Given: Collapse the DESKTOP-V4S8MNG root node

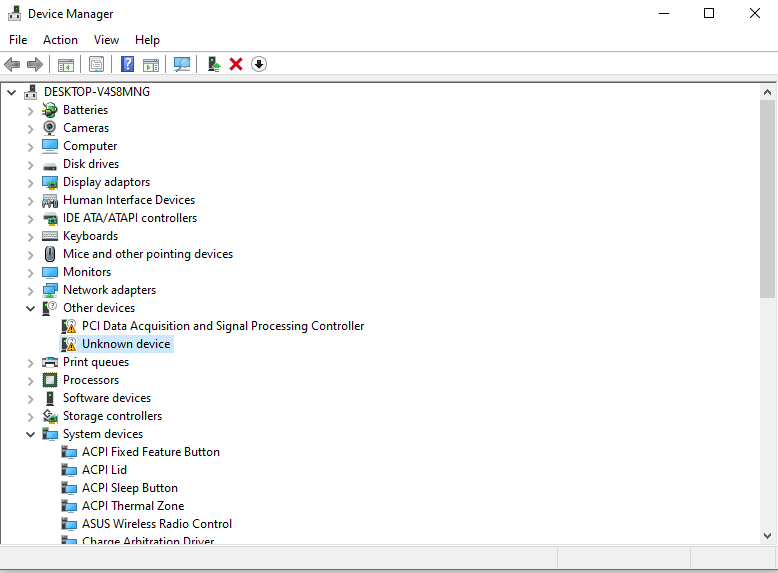Looking at the screenshot, I should (x=12, y=92).
